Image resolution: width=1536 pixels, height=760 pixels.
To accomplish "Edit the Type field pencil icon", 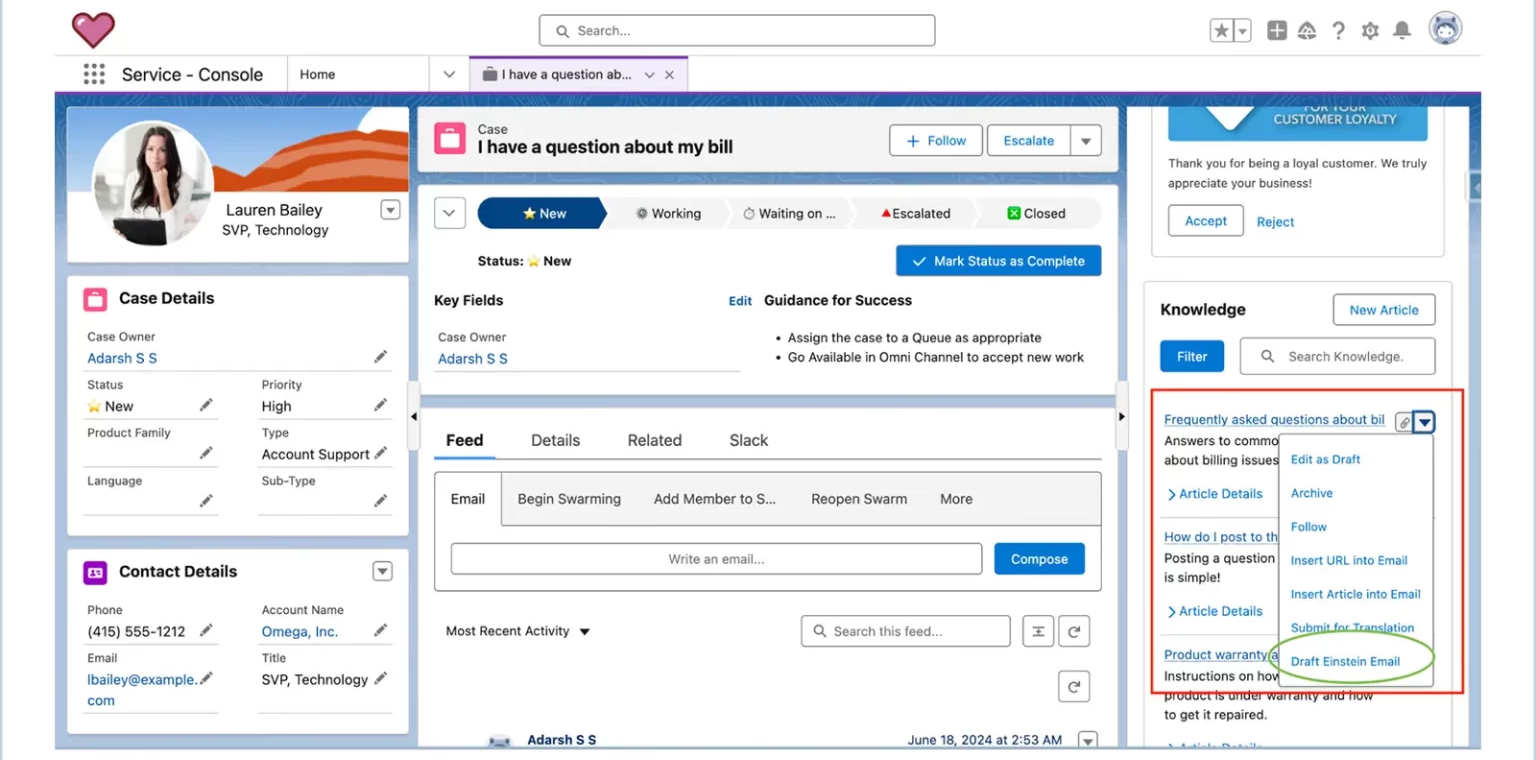I will (381, 453).
